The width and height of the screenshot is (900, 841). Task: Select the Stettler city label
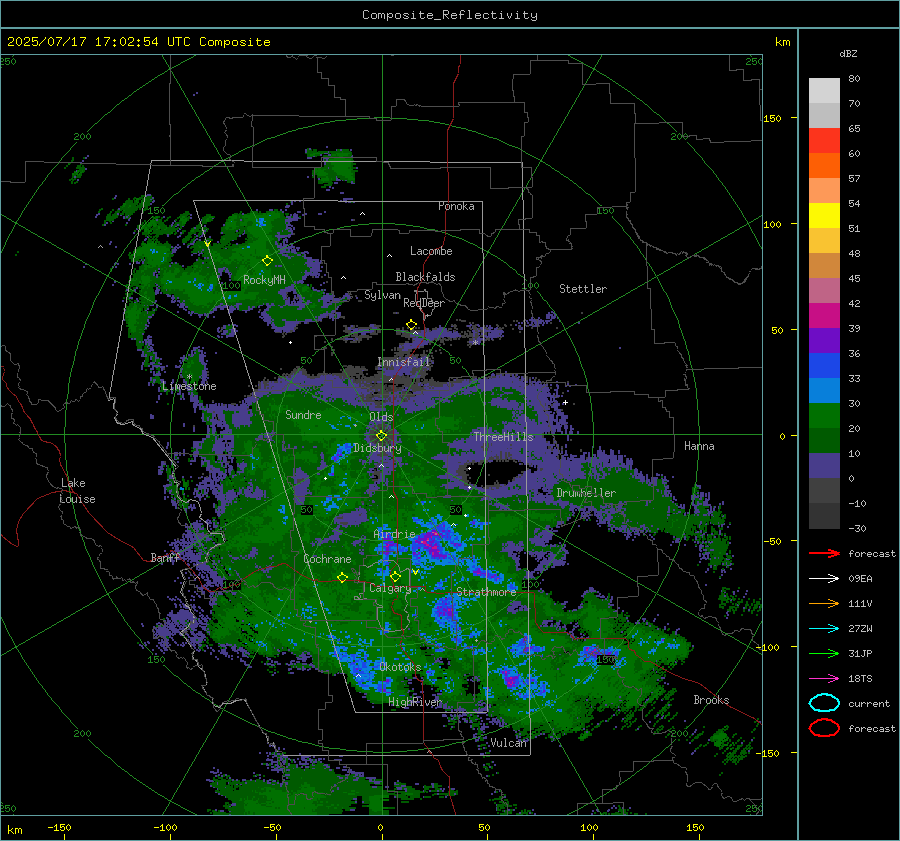[583, 289]
